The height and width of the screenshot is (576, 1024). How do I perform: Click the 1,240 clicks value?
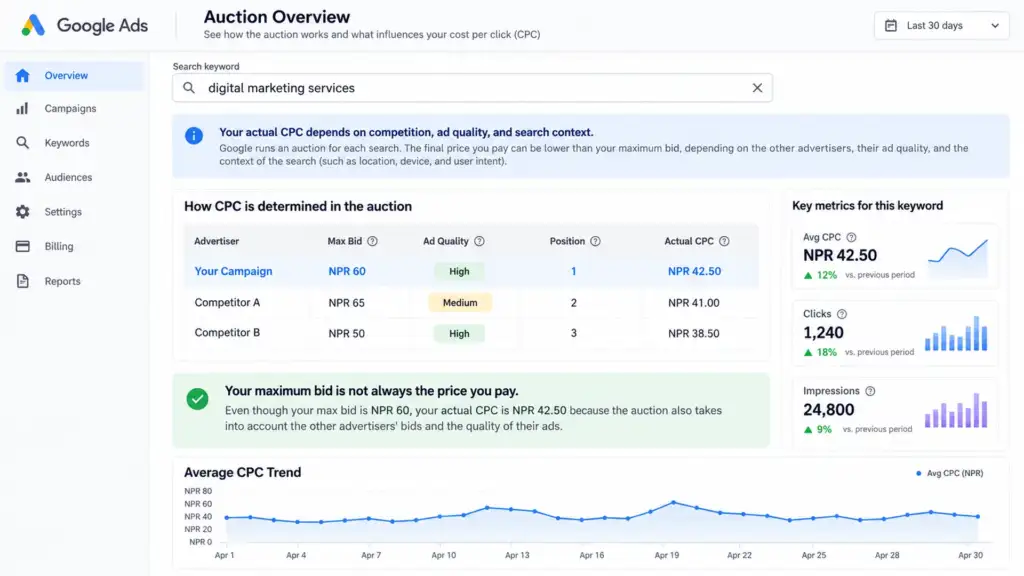[823, 332]
